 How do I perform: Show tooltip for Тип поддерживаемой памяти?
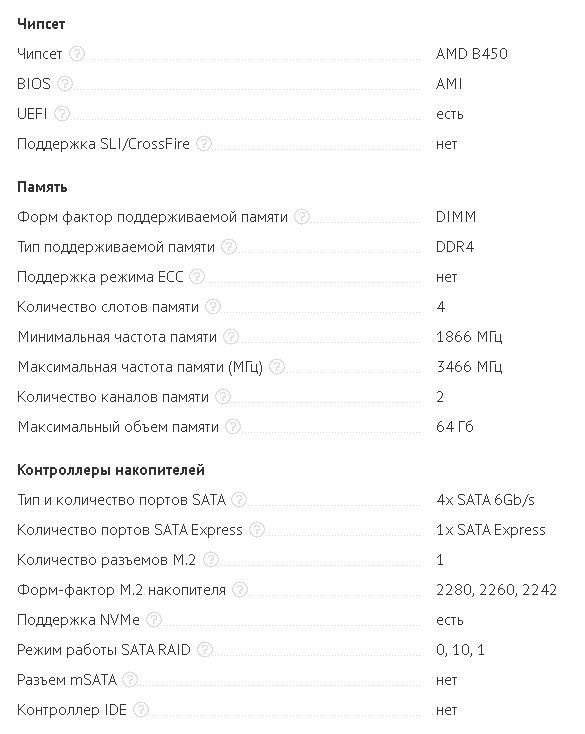pos(229,247)
